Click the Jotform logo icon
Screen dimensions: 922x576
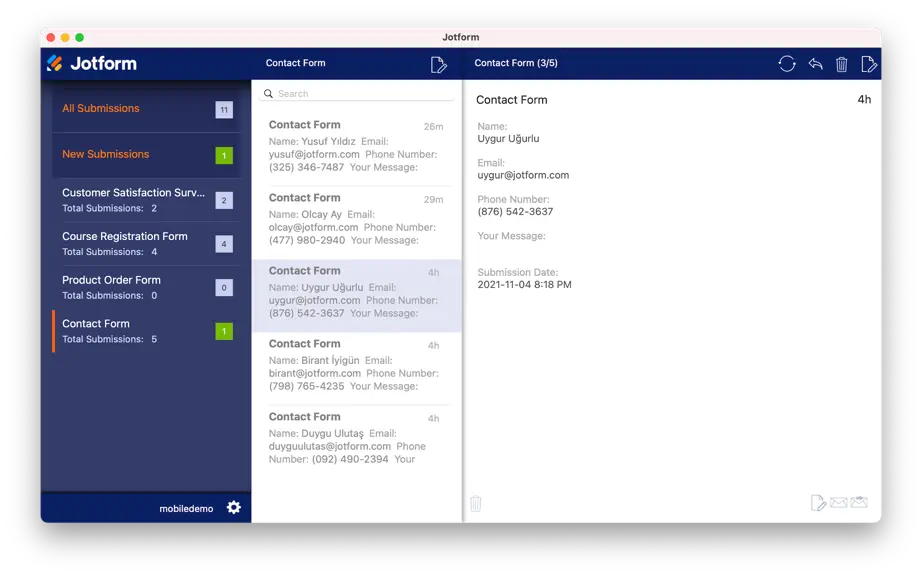coord(55,63)
